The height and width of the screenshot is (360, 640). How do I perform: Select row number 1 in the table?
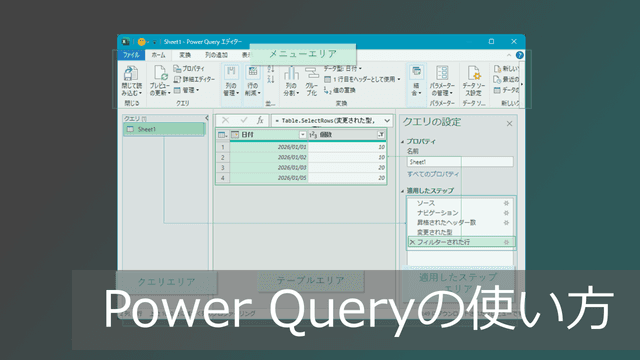tap(223, 147)
